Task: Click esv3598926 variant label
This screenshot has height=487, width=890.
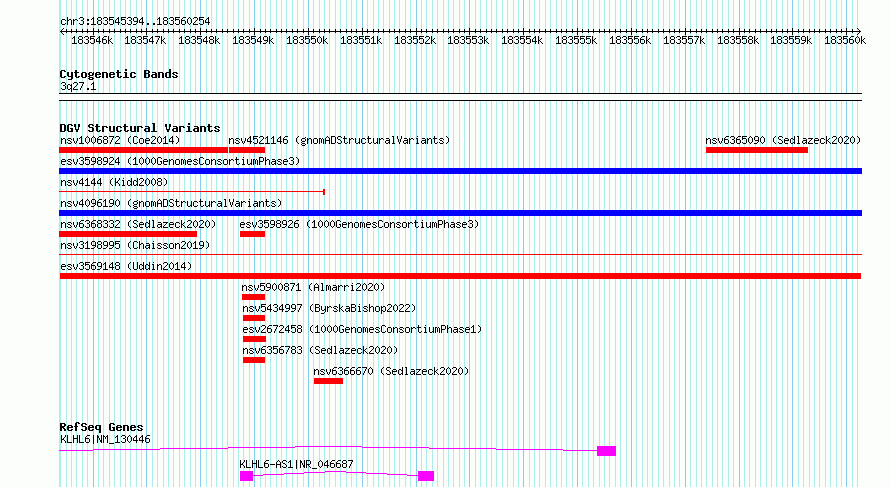Action: [359, 224]
